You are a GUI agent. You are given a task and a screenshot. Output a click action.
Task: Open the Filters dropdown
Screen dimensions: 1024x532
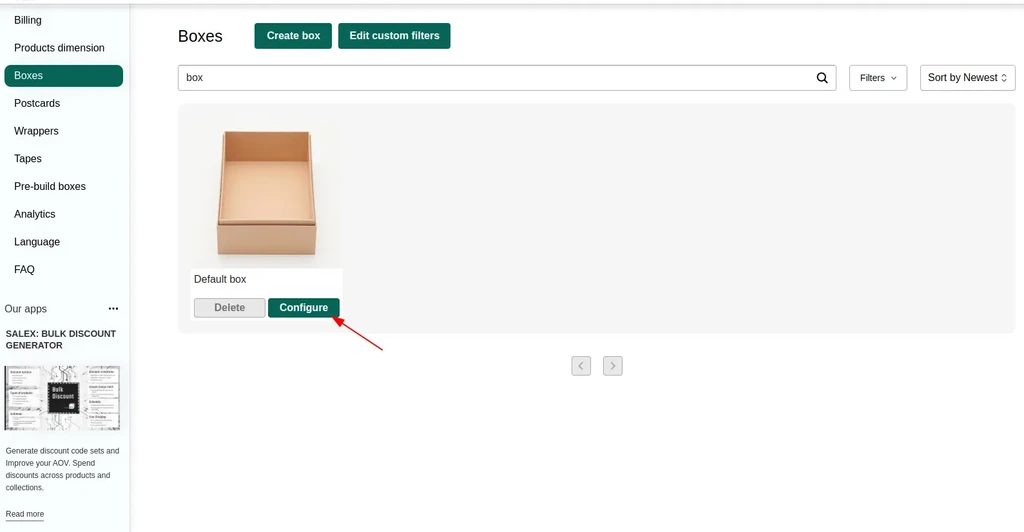[878, 78]
